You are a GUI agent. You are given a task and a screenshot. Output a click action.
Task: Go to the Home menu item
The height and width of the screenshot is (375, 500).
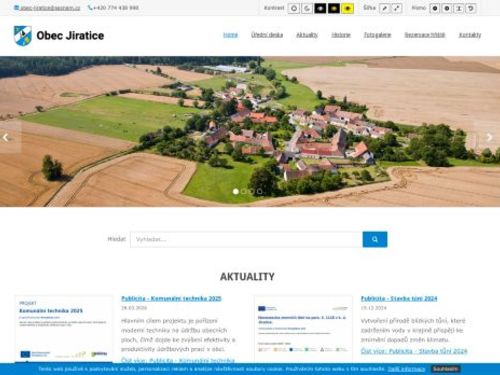coord(230,35)
